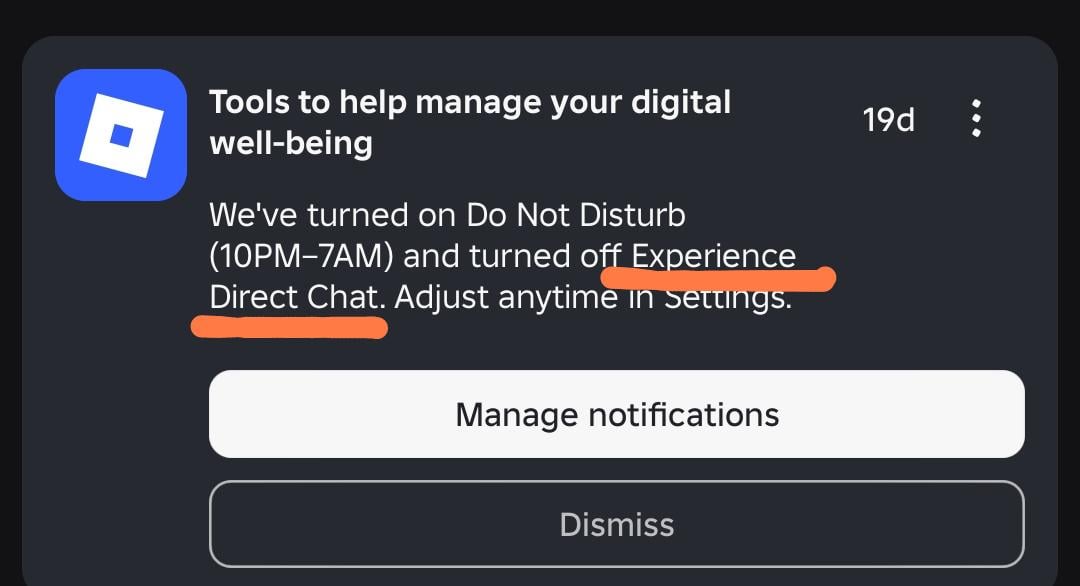Tap the word "Tools" in the notification title
This screenshot has width=1080, height=586.
click(250, 101)
